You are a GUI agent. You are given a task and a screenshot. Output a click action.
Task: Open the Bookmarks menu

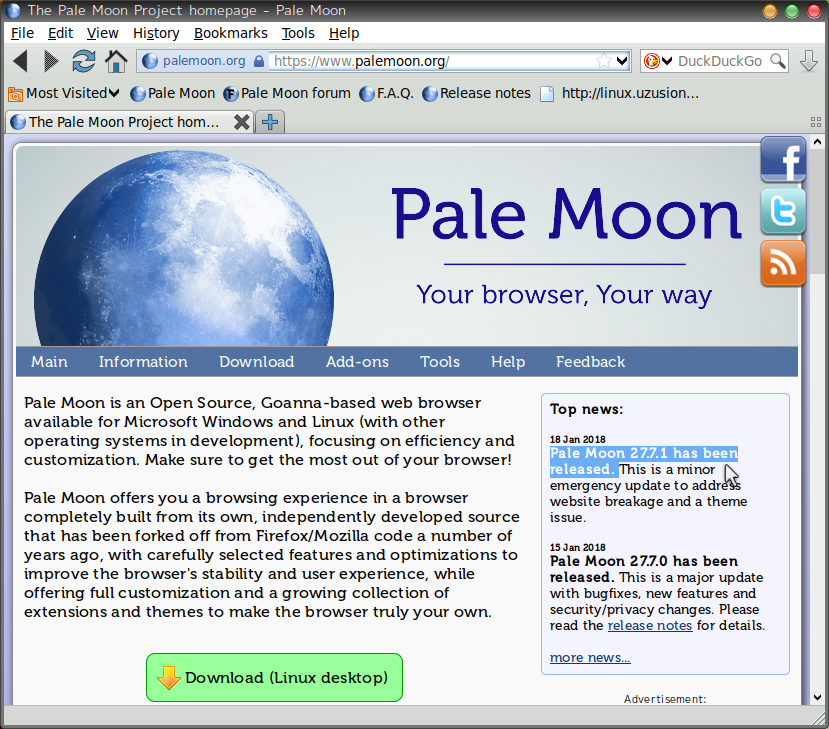coord(231,33)
